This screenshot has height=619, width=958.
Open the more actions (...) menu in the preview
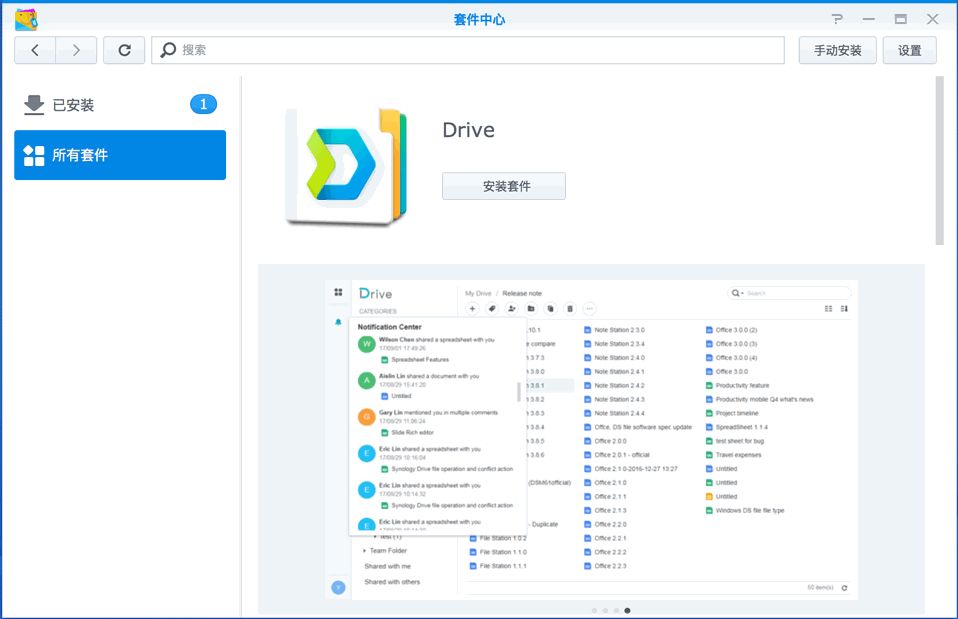(x=588, y=308)
